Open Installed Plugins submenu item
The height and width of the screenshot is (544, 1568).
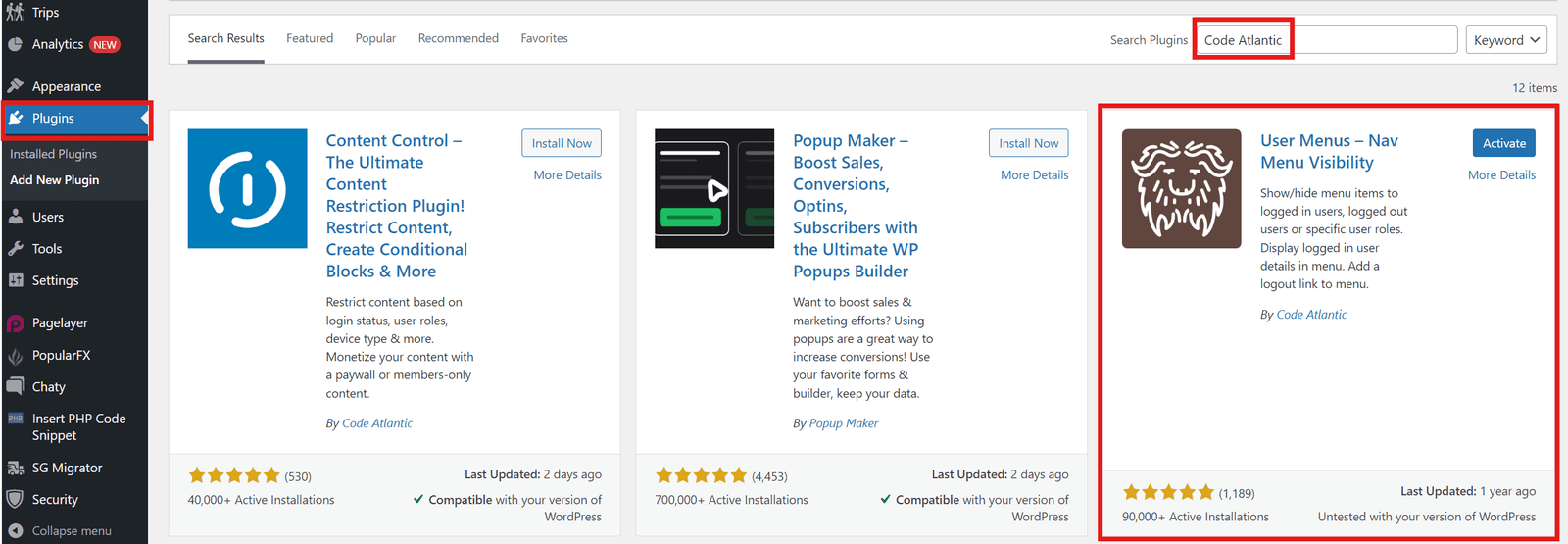(54, 154)
